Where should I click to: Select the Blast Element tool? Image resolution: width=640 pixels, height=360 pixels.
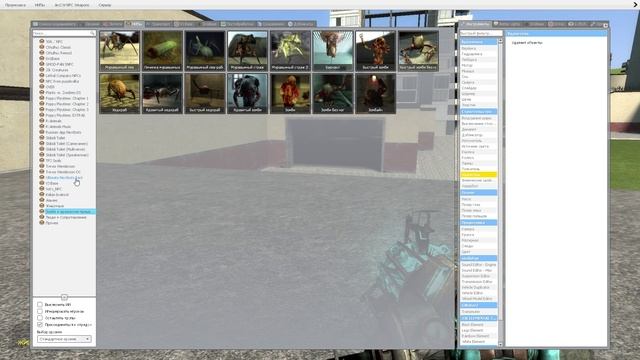pos(478,324)
